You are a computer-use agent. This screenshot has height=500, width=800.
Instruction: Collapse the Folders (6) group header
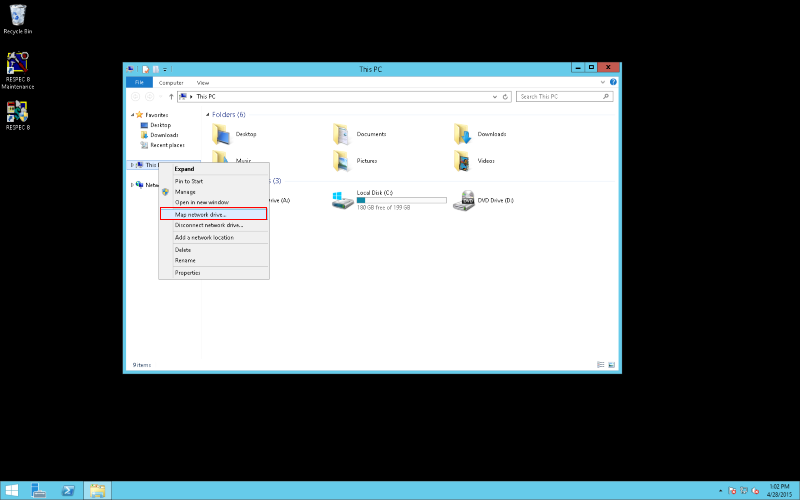click(x=207, y=115)
